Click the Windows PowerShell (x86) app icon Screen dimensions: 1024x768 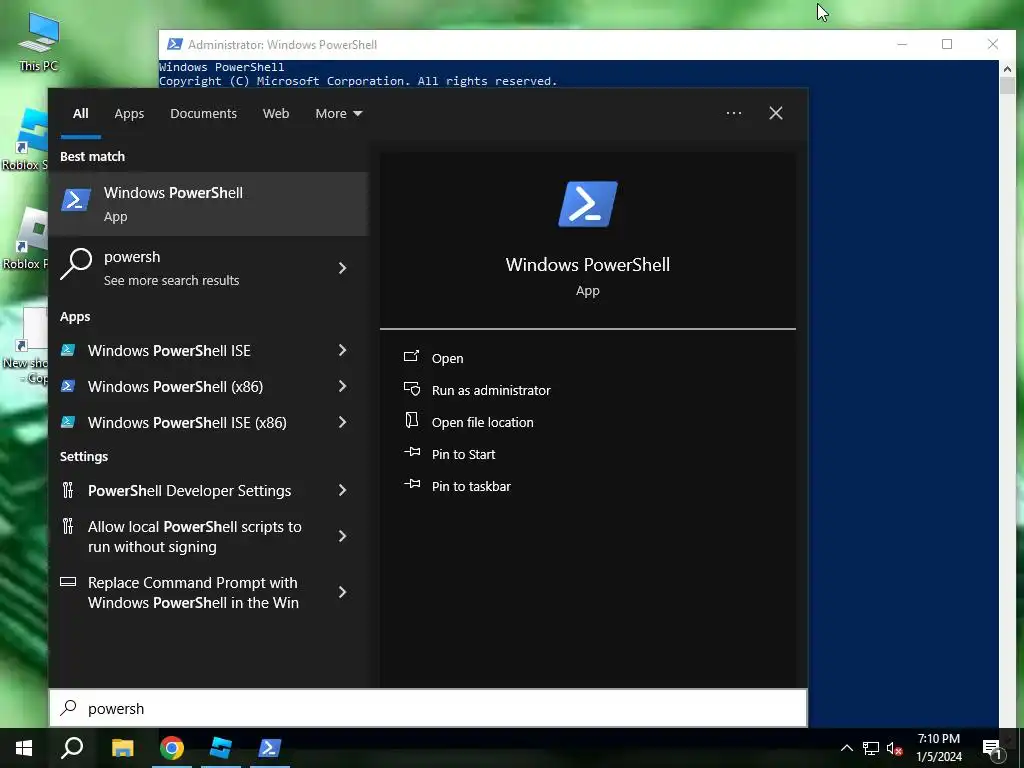click(68, 386)
